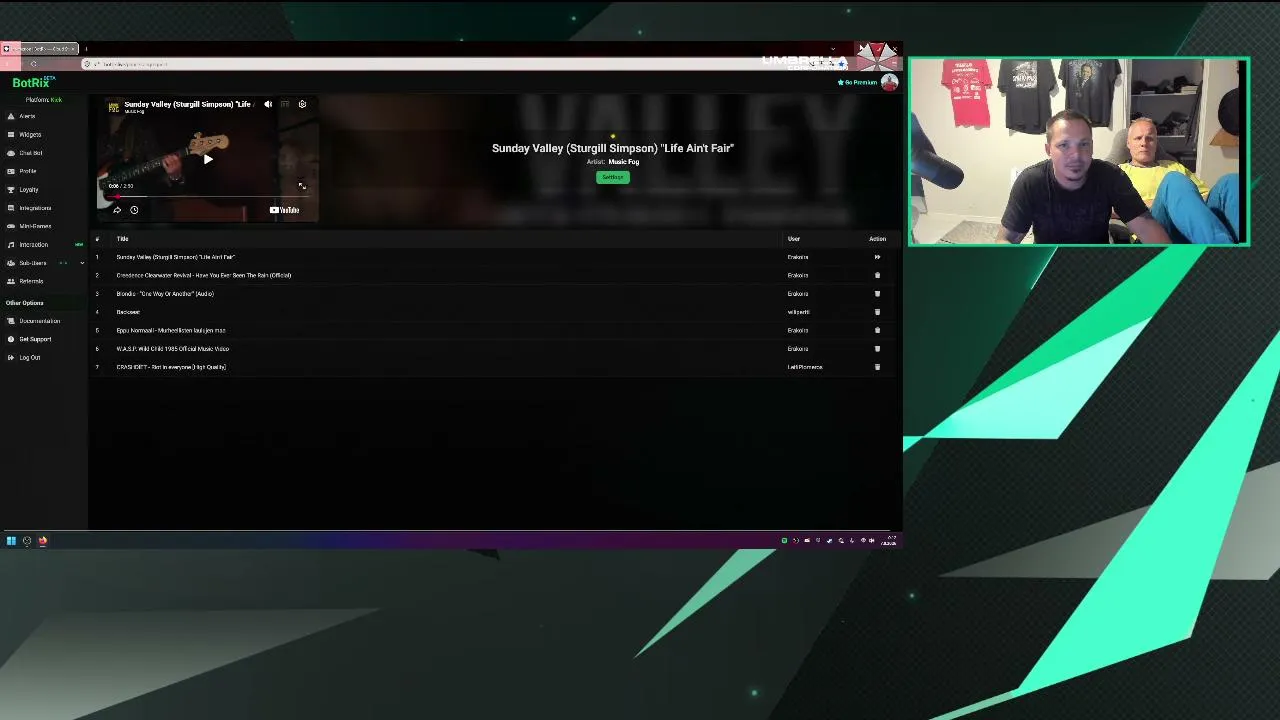The width and height of the screenshot is (1280, 720).
Task: Click the webcam overlay feed
Action: point(1079,152)
